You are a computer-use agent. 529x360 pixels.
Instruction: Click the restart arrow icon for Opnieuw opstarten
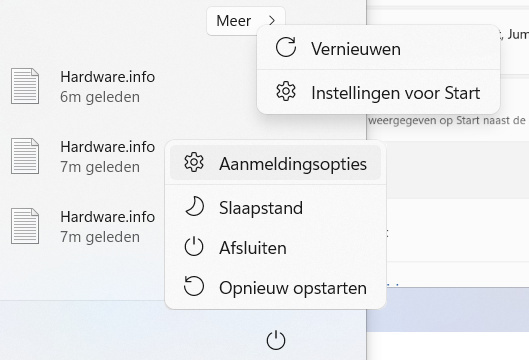(194, 286)
